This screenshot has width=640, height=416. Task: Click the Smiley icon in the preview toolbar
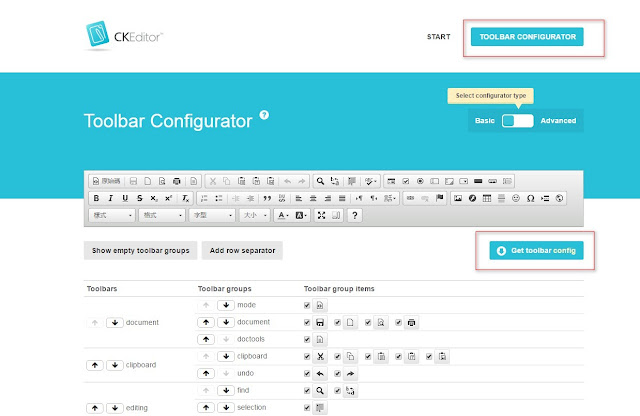[516, 198]
